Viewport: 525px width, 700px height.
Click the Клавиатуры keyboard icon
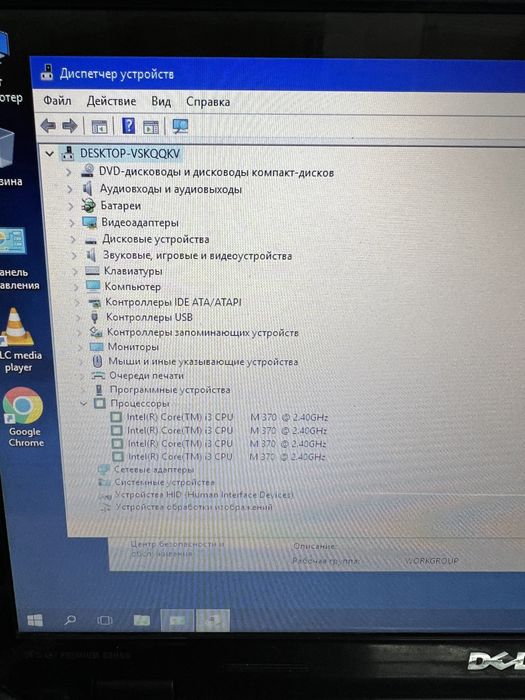coord(92,271)
